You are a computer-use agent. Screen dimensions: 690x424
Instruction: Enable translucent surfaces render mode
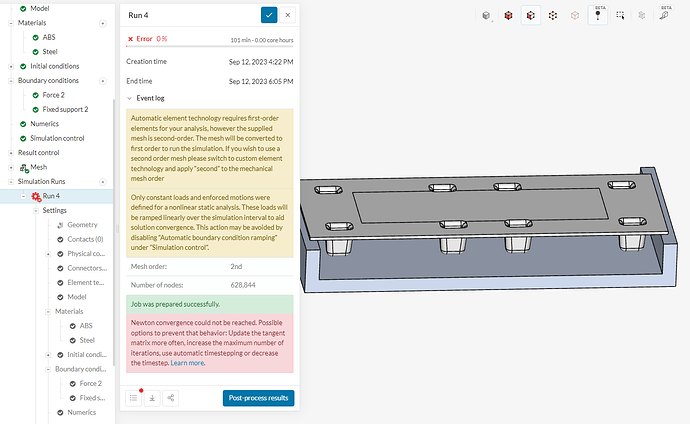pyautogui.click(x=575, y=15)
